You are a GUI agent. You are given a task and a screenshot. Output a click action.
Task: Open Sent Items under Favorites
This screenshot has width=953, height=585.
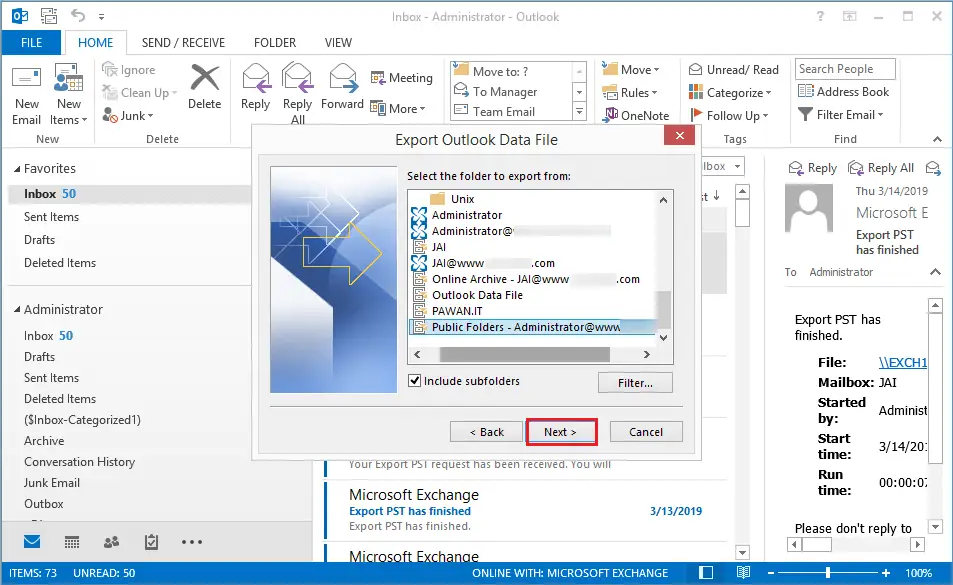(52, 217)
